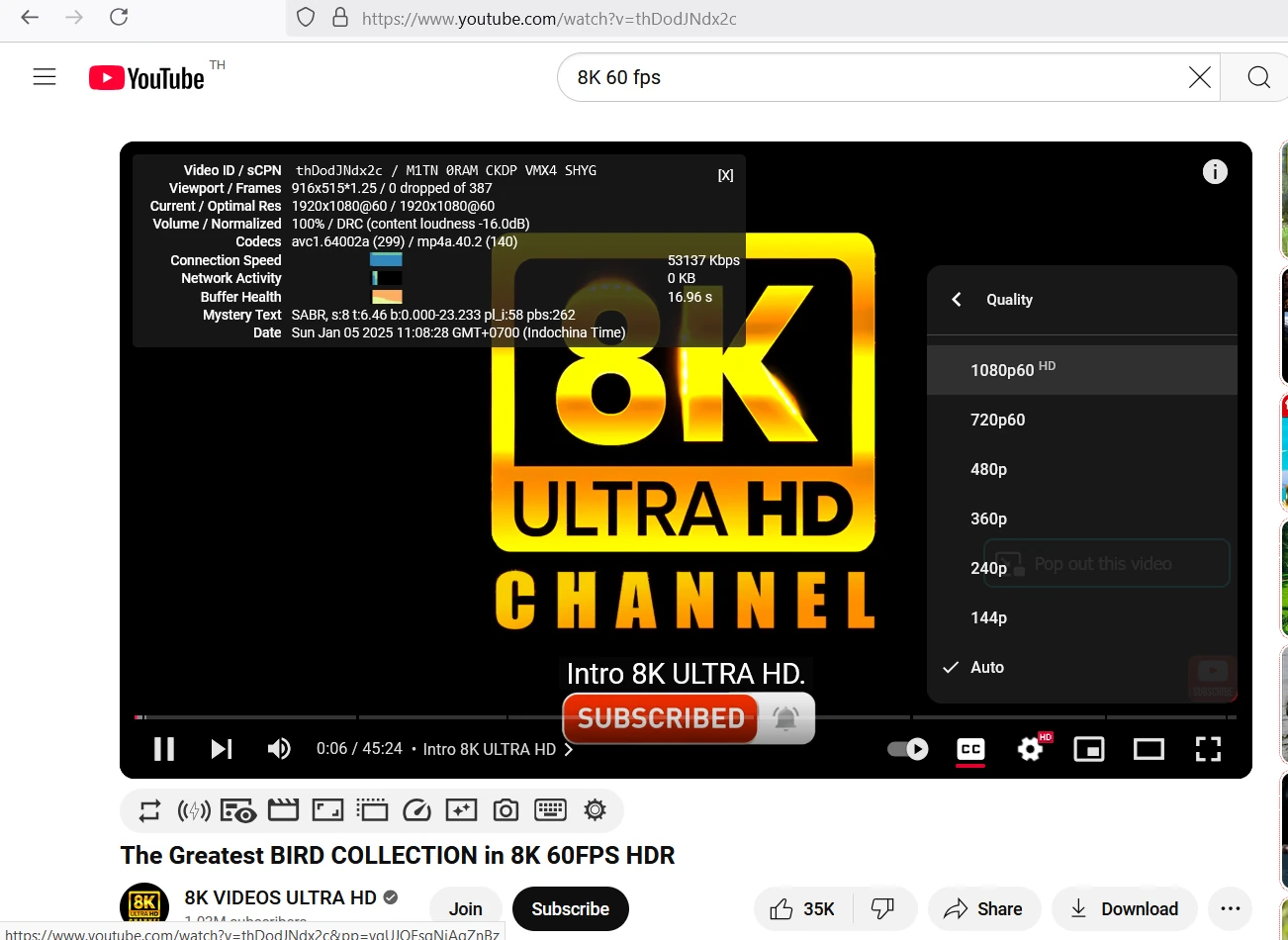Dislike the video

pos(883,909)
